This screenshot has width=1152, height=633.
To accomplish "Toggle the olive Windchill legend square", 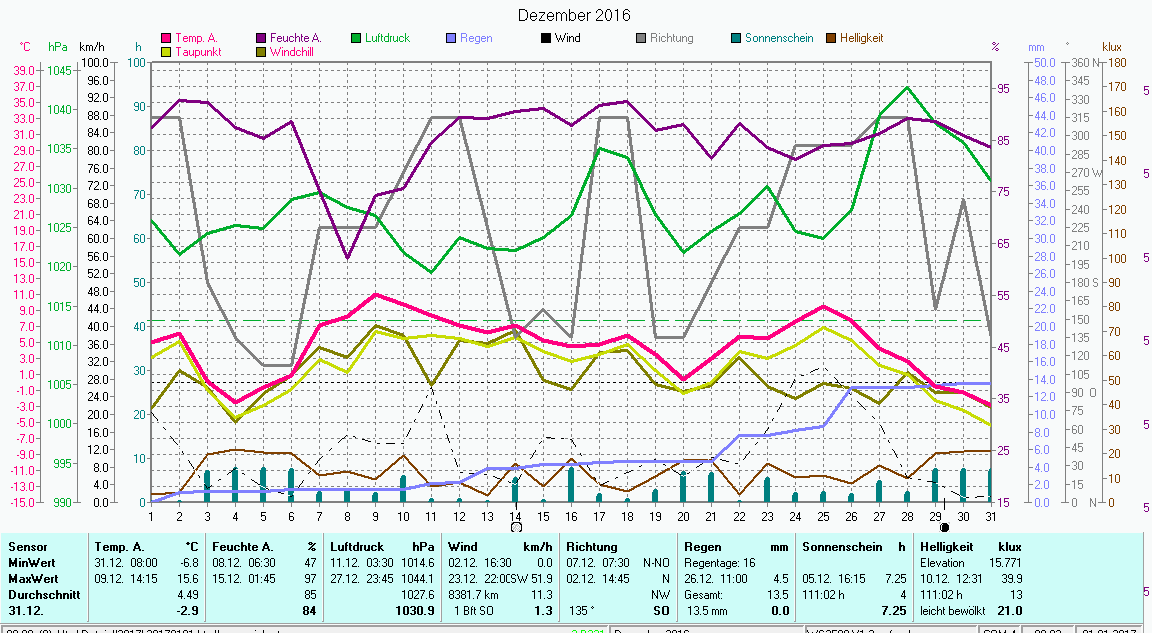I will tap(262, 51).
